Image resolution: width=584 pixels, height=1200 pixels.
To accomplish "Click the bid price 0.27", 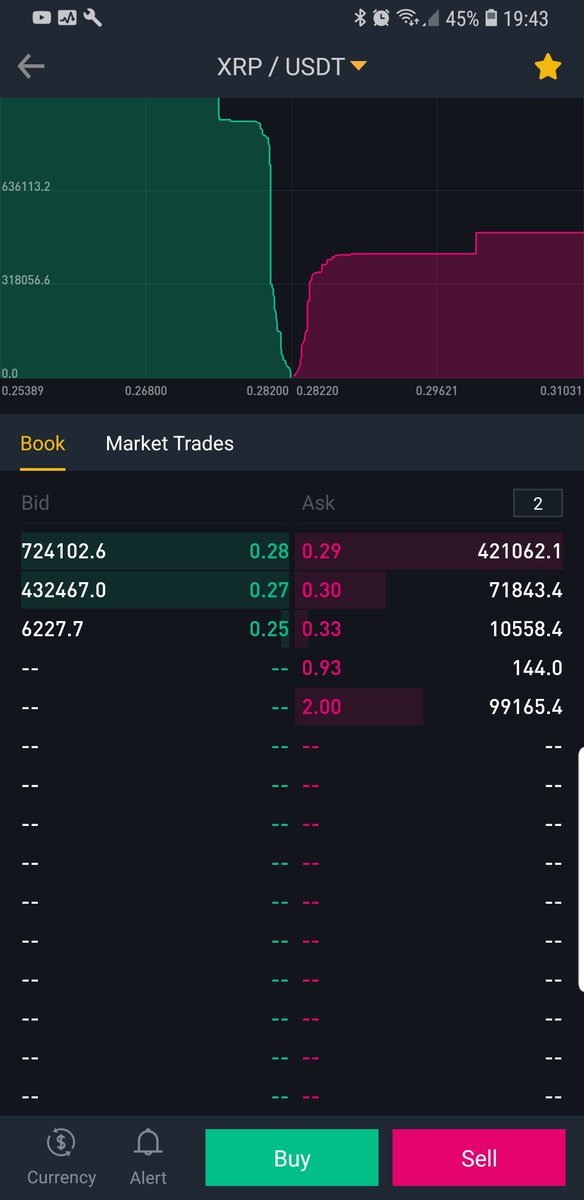I will [x=269, y=590].
